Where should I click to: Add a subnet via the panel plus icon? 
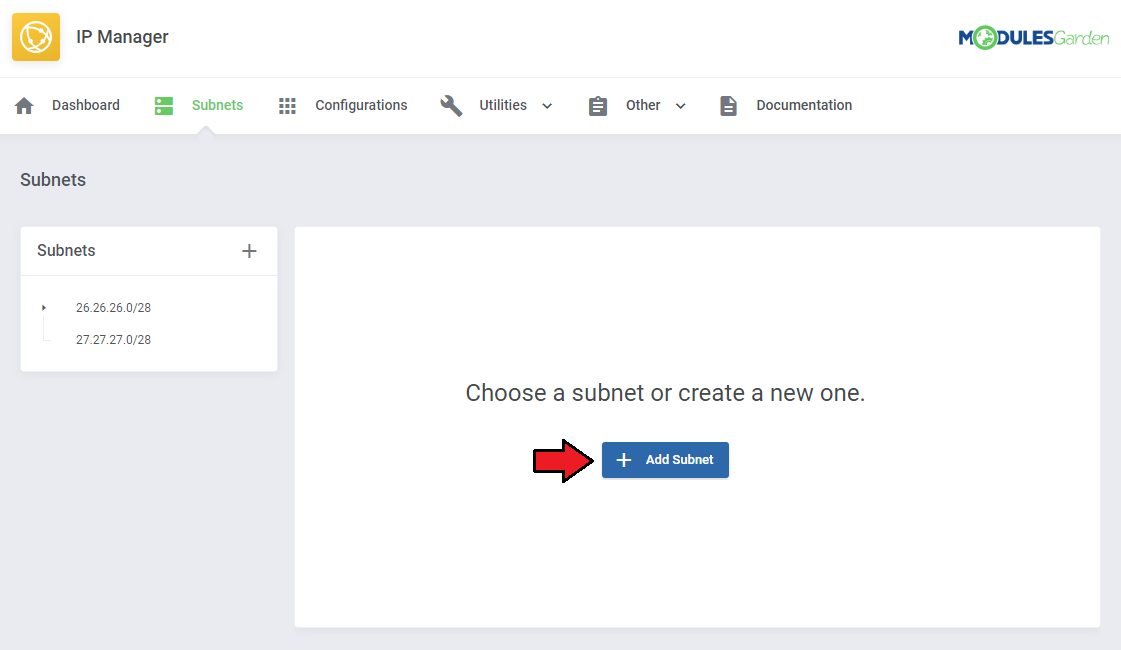[x=249, y=251]
